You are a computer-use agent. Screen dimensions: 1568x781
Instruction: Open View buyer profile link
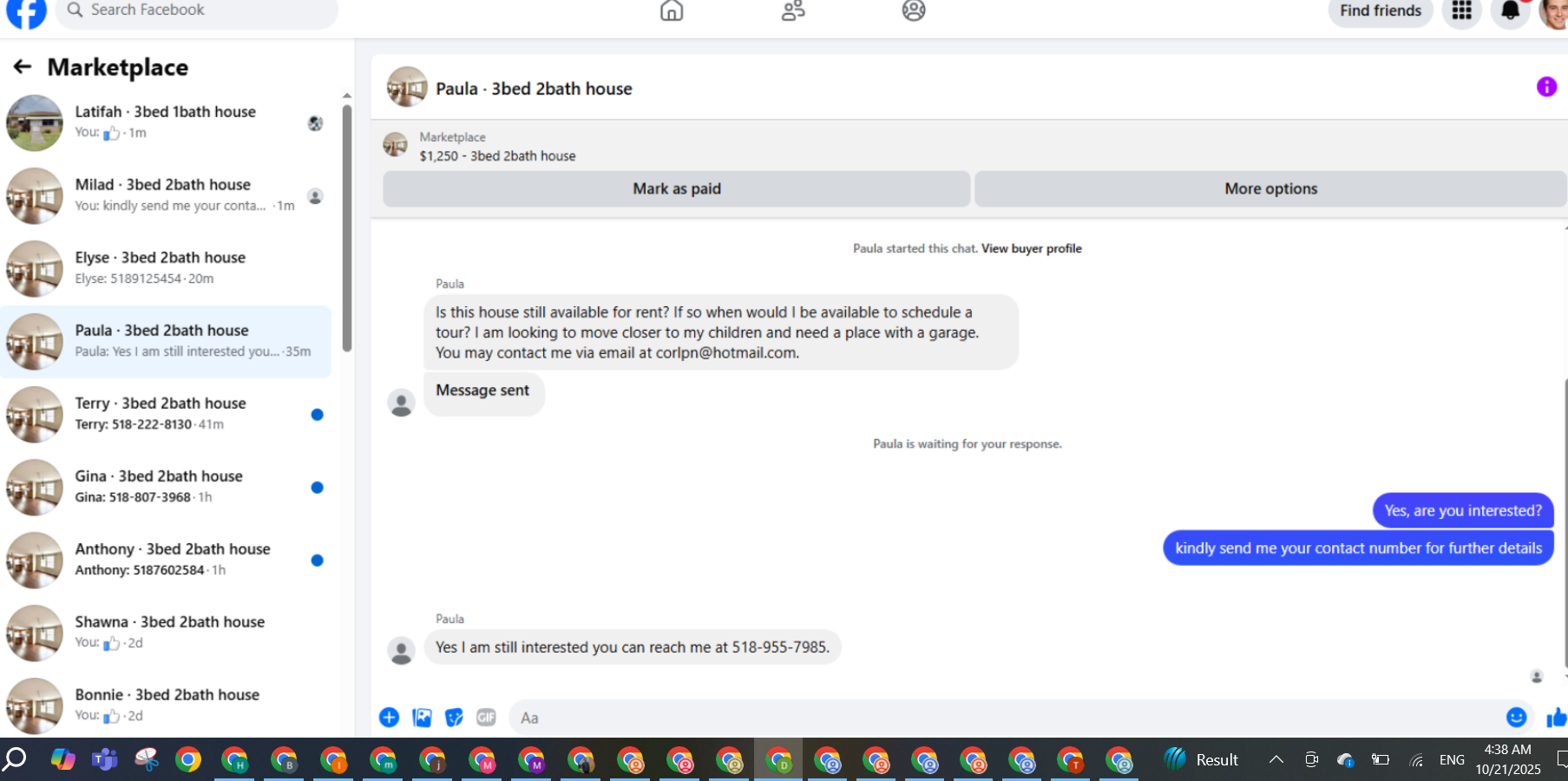(x=1031, y=248)
